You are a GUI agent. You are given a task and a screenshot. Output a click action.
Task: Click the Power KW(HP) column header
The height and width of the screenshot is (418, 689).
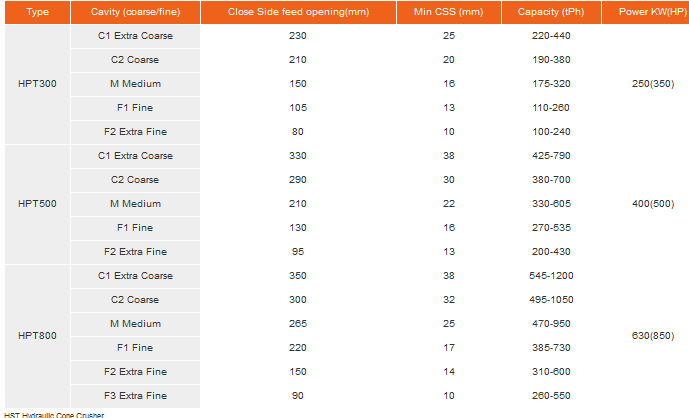[x=653, y=12]
